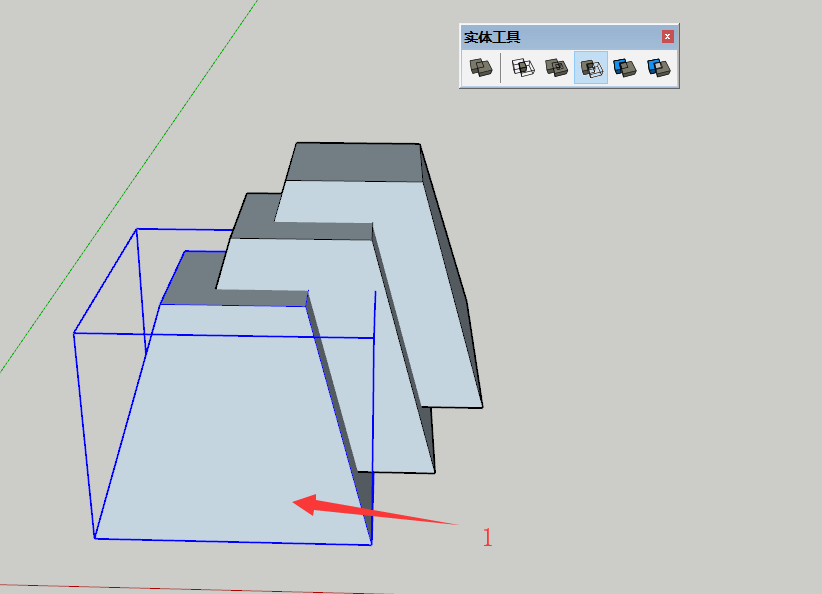822x594 pixels.
Task: Select the Intersect solid tool
Action: [x=522, y=68]
